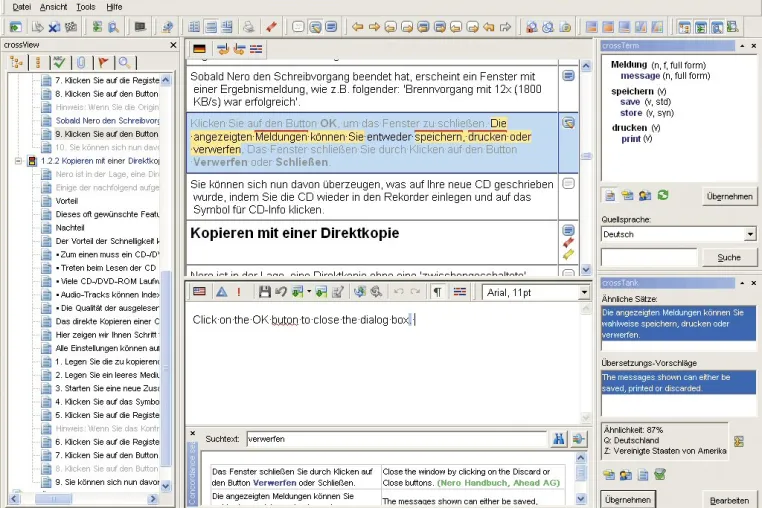
Task: Toggle the white empty speech bubble button
Action: point(298,27)
